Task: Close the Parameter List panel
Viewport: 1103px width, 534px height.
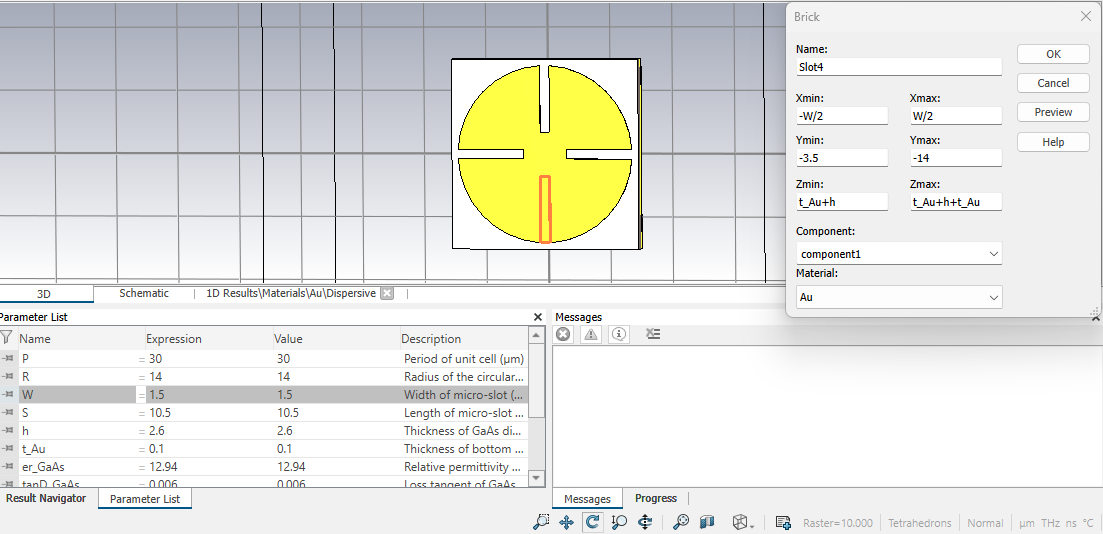Action: coord(538,317)
